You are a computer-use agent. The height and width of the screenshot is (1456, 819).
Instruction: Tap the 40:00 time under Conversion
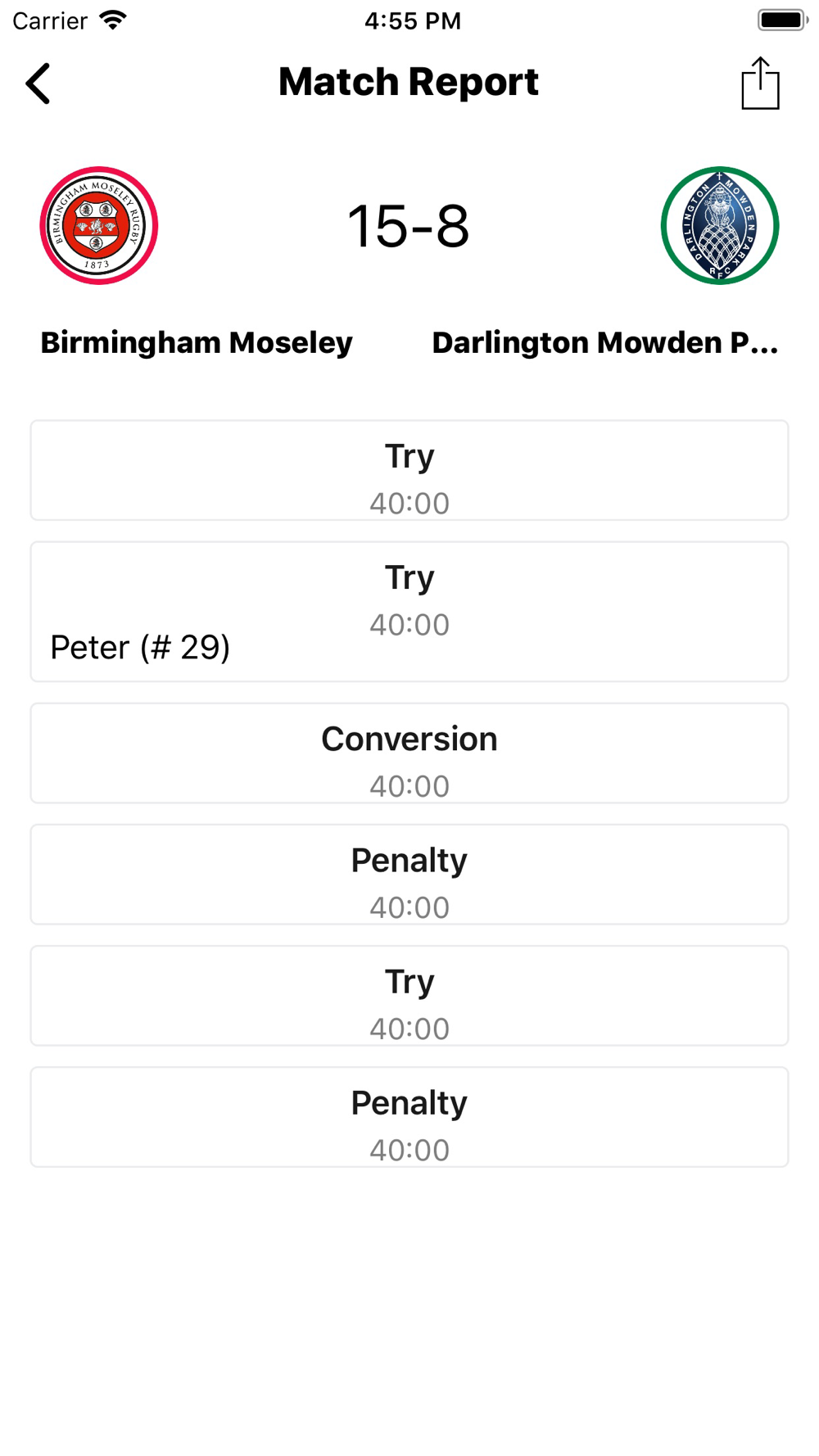tap(409, 786)
